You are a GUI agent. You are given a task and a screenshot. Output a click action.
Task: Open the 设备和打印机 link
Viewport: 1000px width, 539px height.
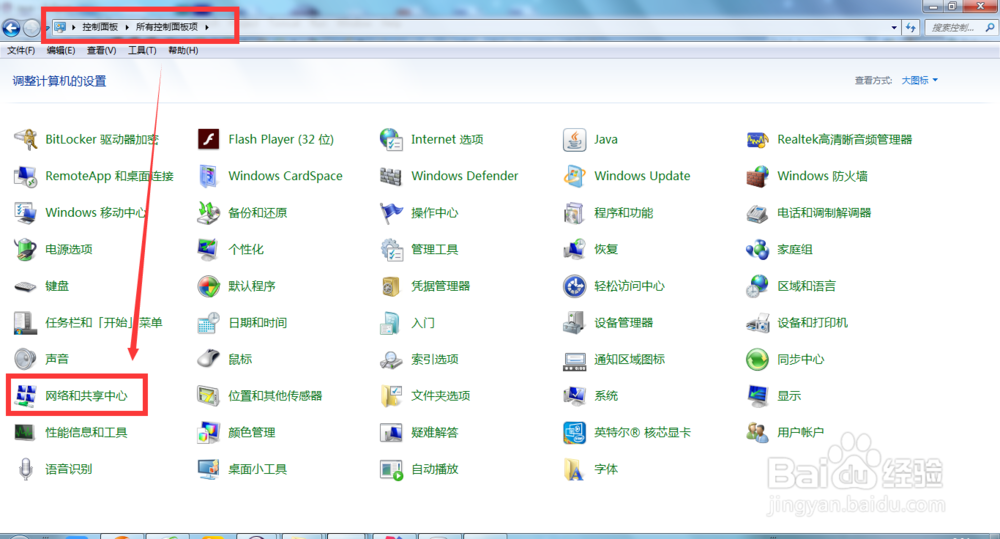[x=812, y=323]
